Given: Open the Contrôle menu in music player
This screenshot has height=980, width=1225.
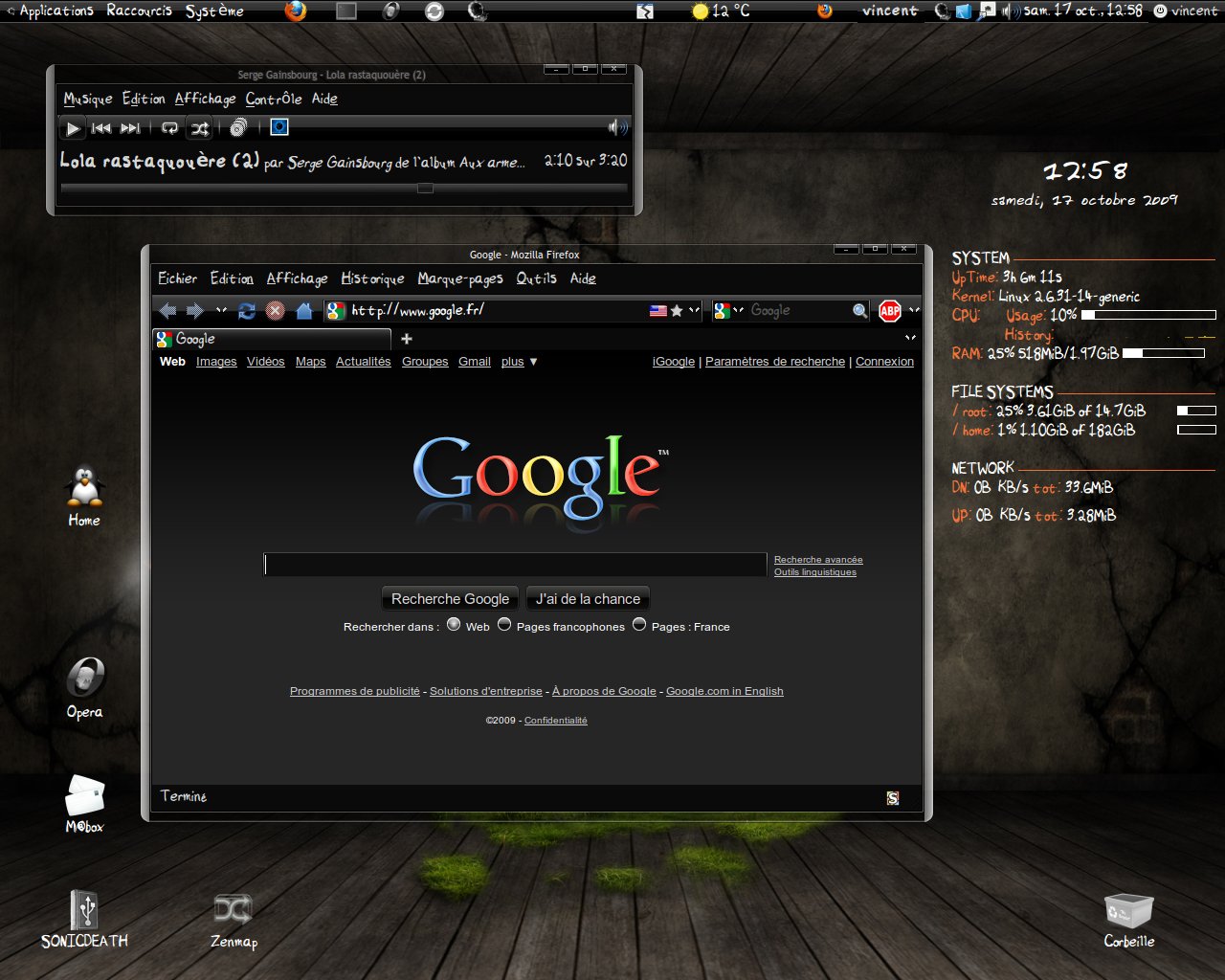Looking at the screenshot, I should (x=274, y=99).
